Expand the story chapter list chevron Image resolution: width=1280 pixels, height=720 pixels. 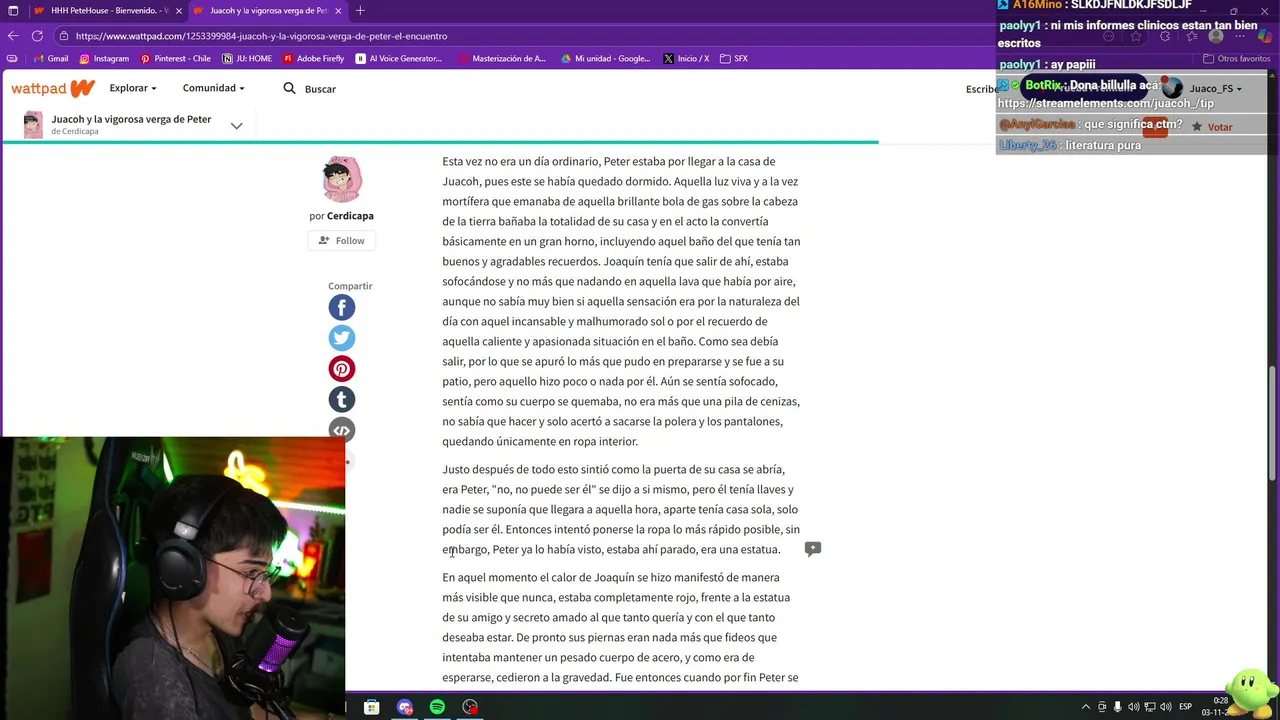pos(236,125)
